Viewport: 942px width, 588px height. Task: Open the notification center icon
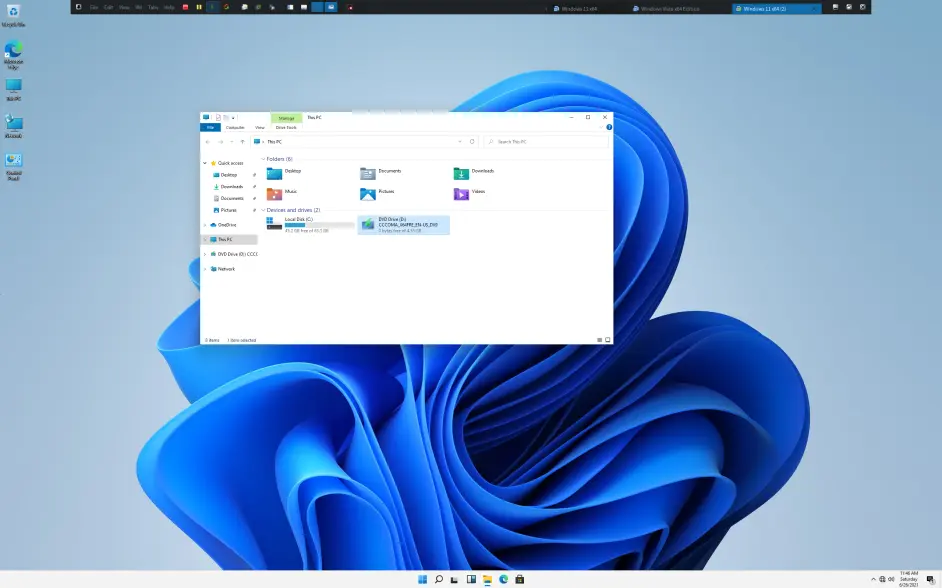[x=931, y=580]
